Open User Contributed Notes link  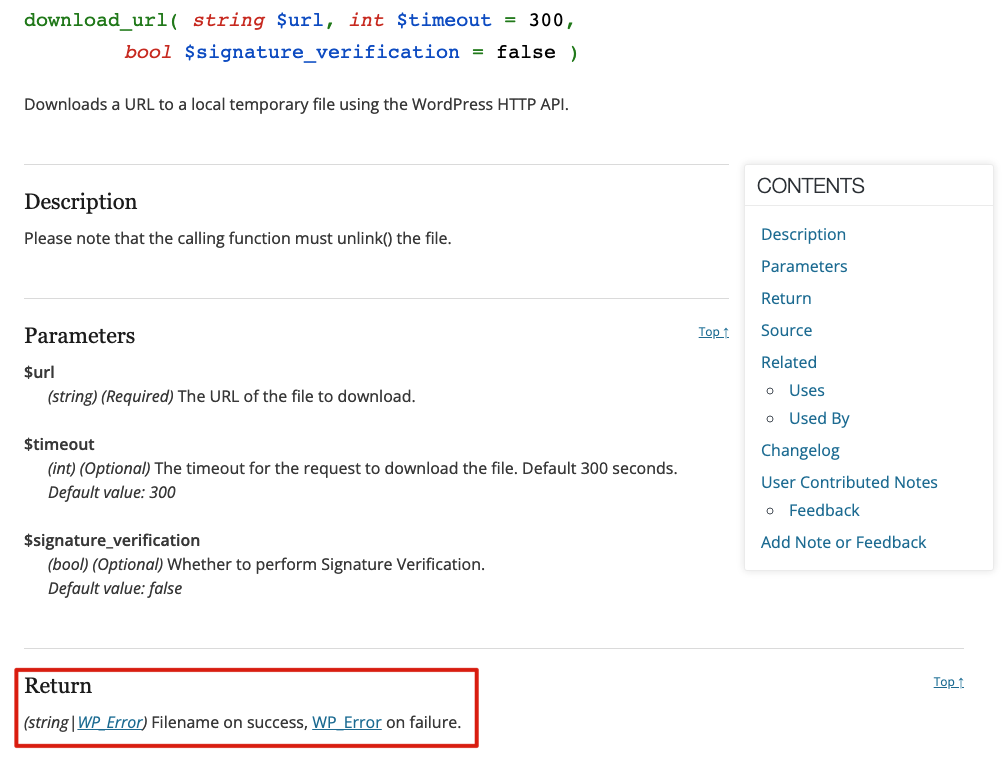(849, 482)
